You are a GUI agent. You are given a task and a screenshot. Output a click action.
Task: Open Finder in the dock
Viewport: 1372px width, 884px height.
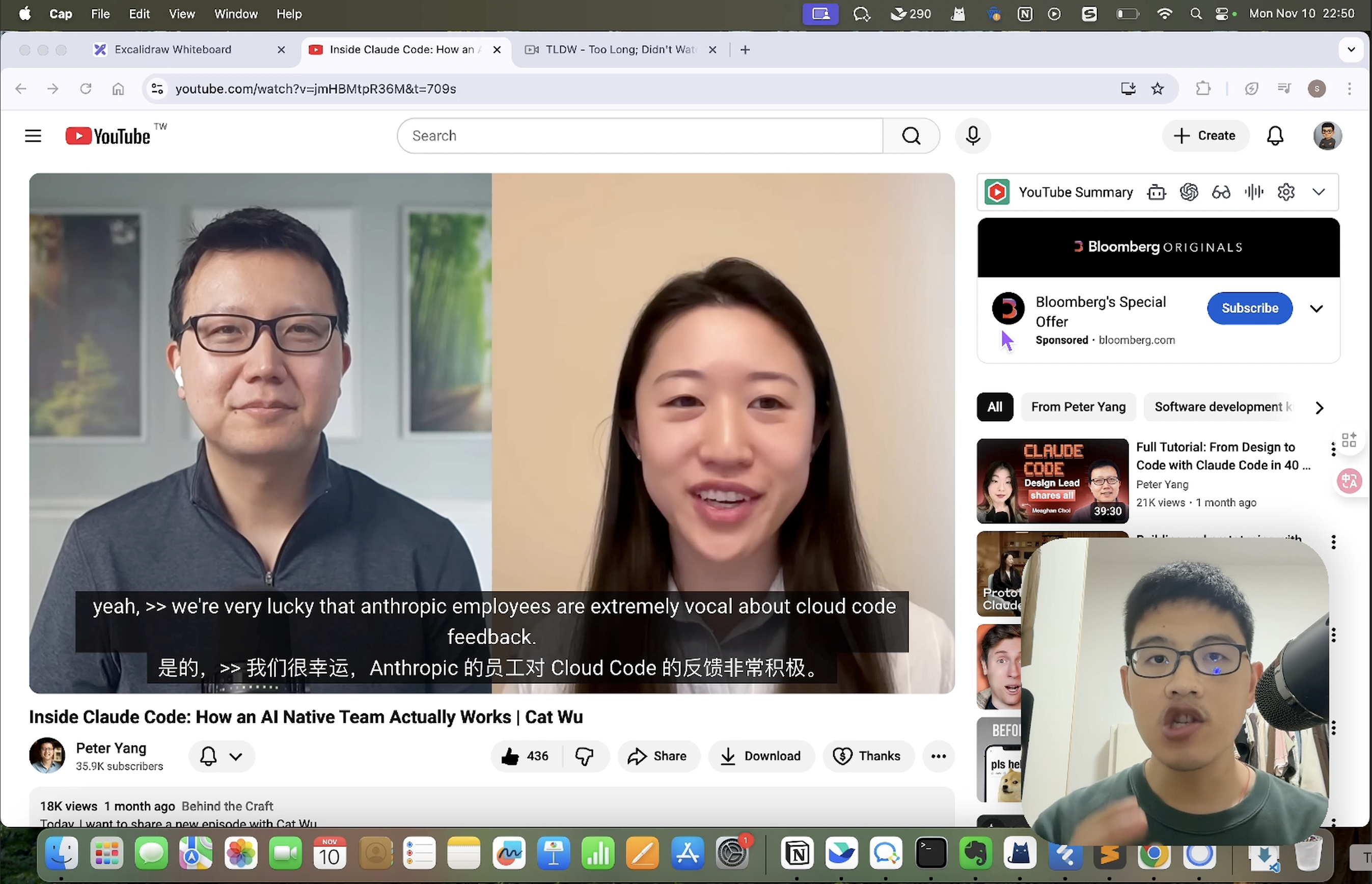pyautogui.click(x=62, y=853)
